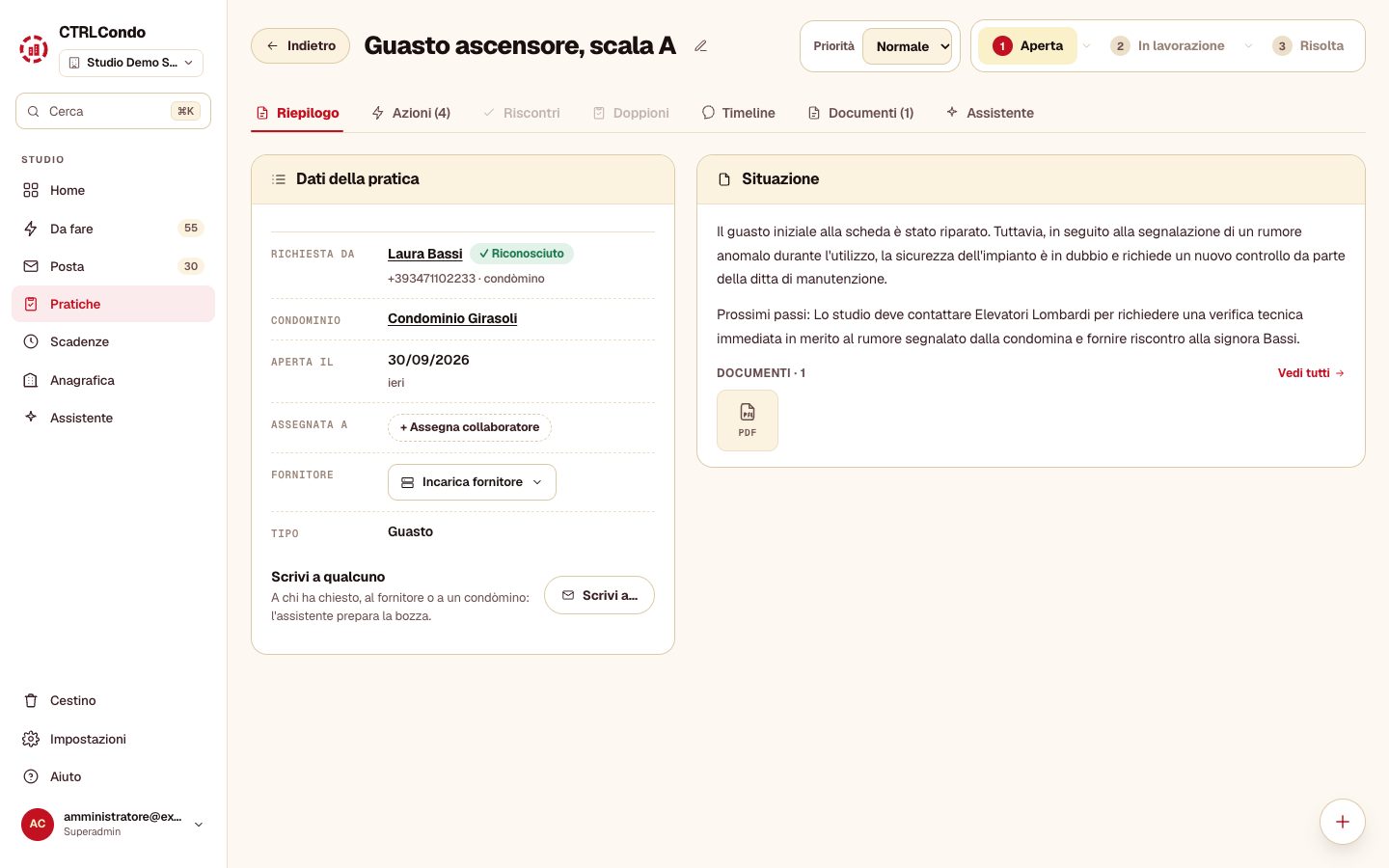Open the Documenti (1) tab

click(860, 113)
